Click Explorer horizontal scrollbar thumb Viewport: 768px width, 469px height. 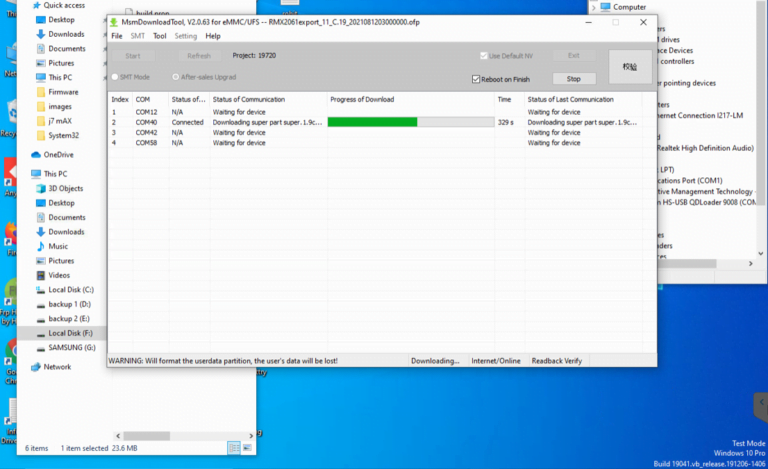coord(146,436)
